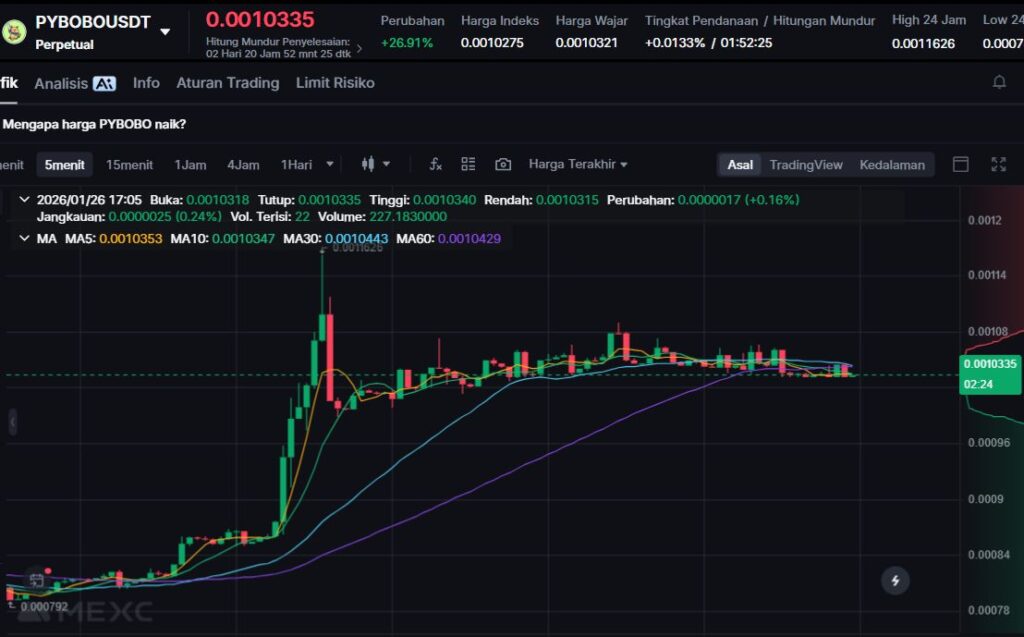Open the Aturan Trading tab

(x=227, y=83)
